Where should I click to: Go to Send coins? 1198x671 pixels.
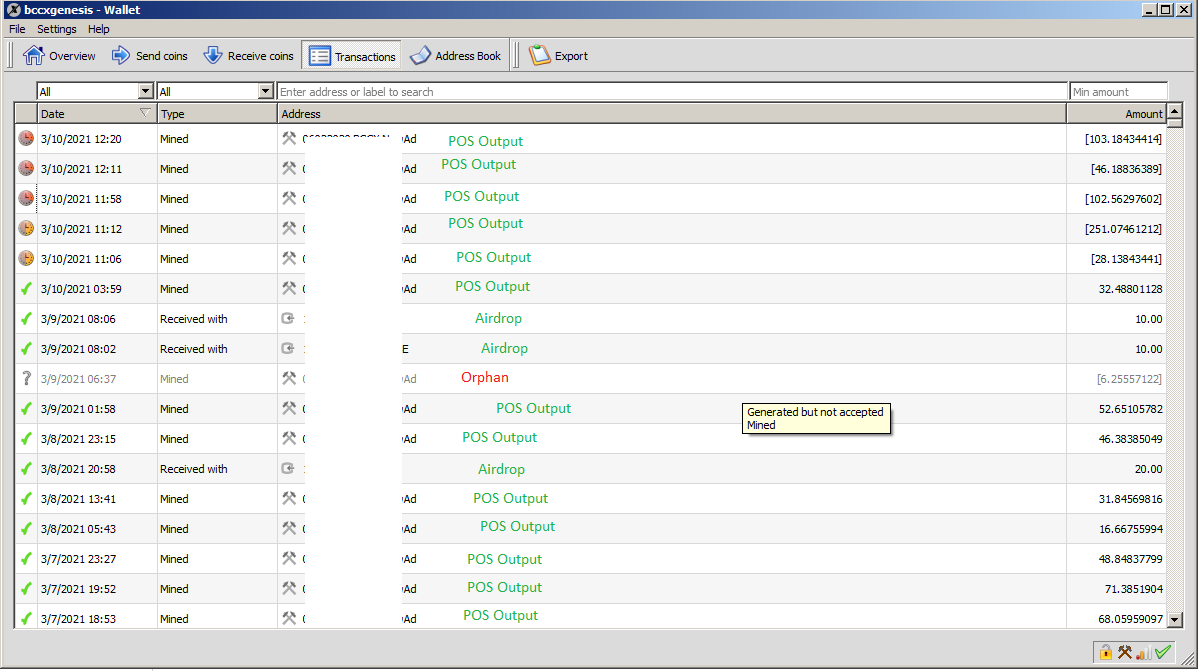149,56
